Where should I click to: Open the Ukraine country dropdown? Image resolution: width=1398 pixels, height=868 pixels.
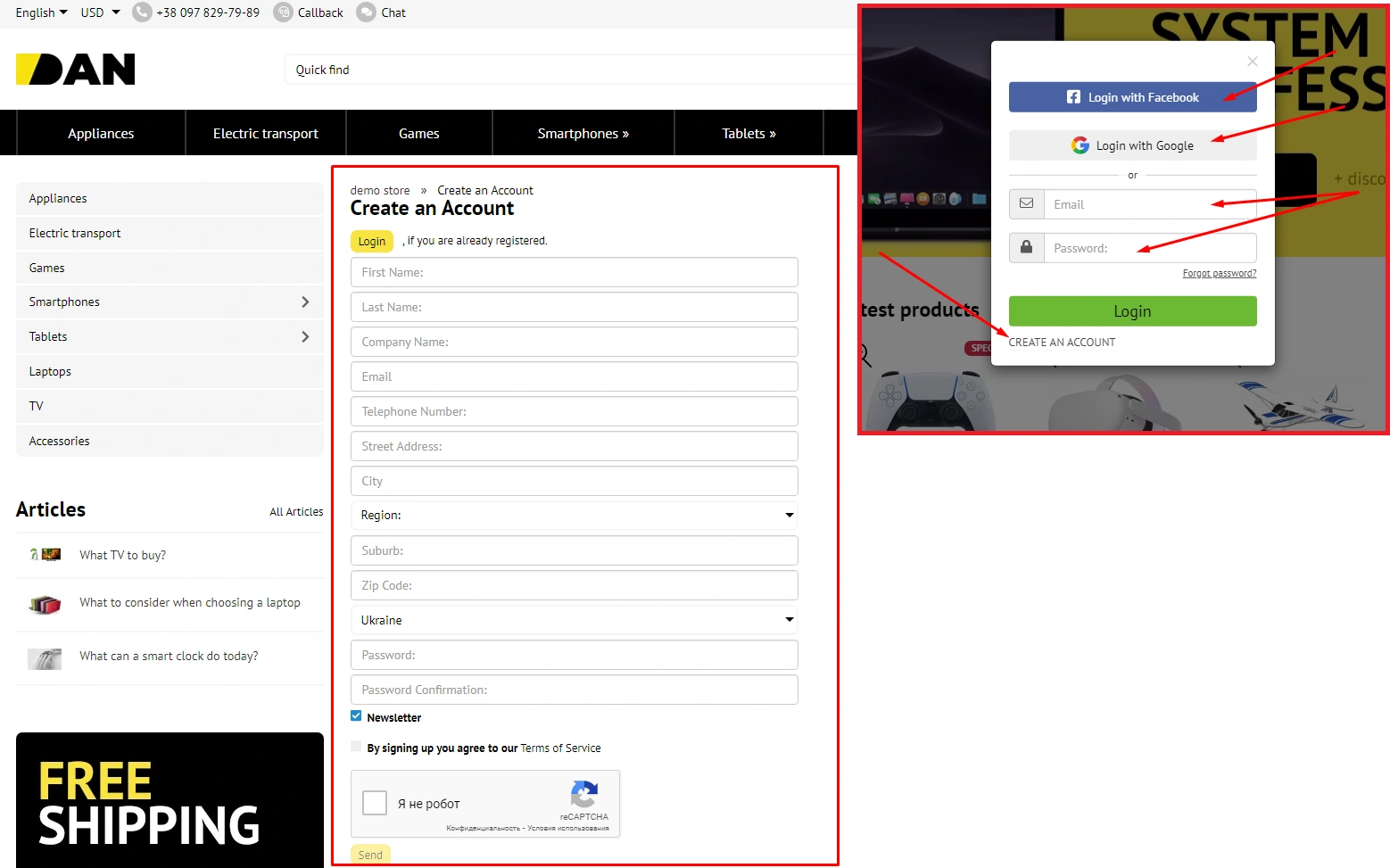575,620
